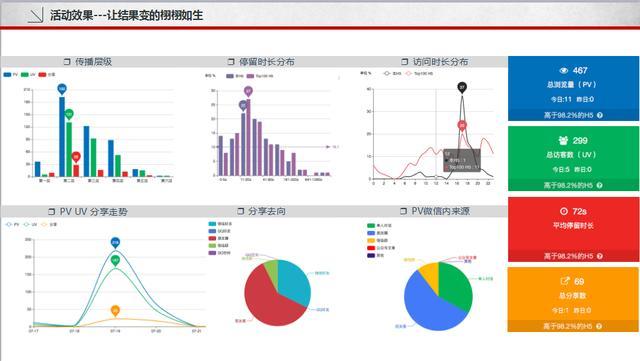Click the diagonal arrow icon in the slide title
Screen dimensions: 640x361
point(36,15)
